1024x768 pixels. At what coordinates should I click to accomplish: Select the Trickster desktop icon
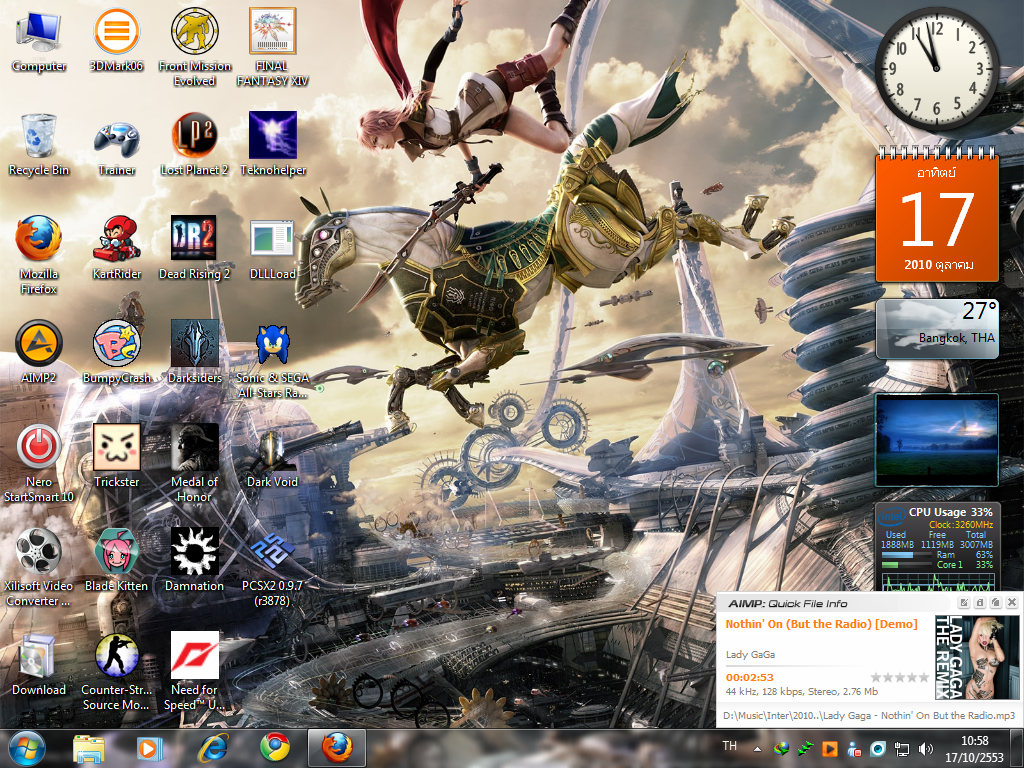click(116, 456)
